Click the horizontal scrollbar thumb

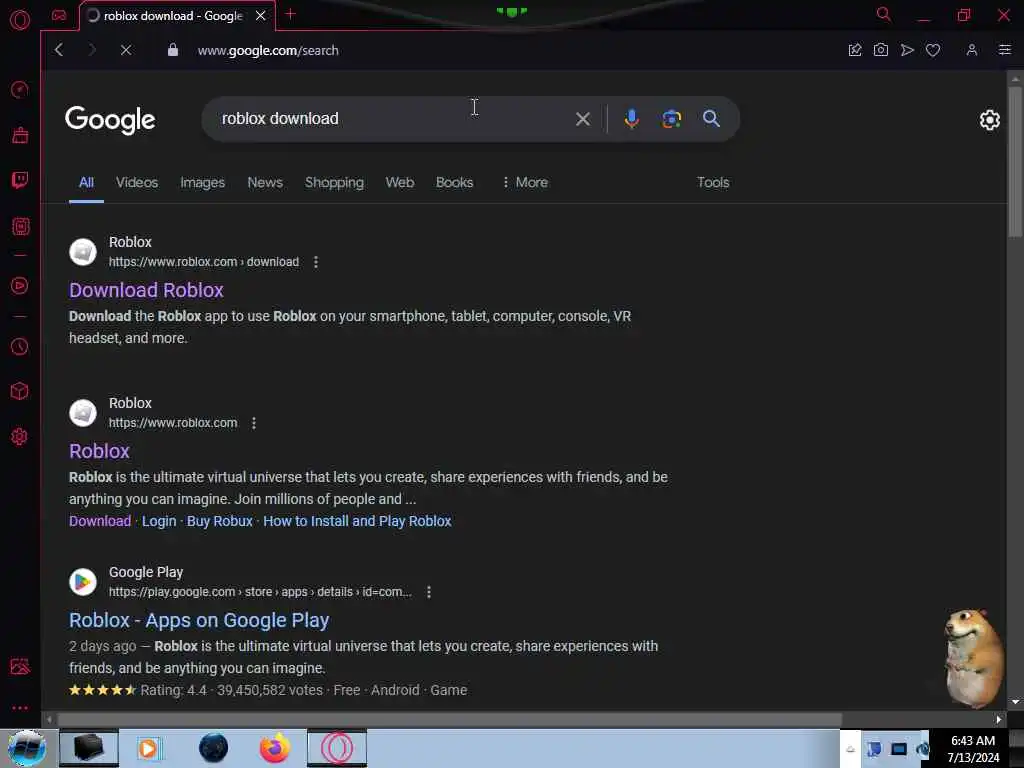coord(449,719)
